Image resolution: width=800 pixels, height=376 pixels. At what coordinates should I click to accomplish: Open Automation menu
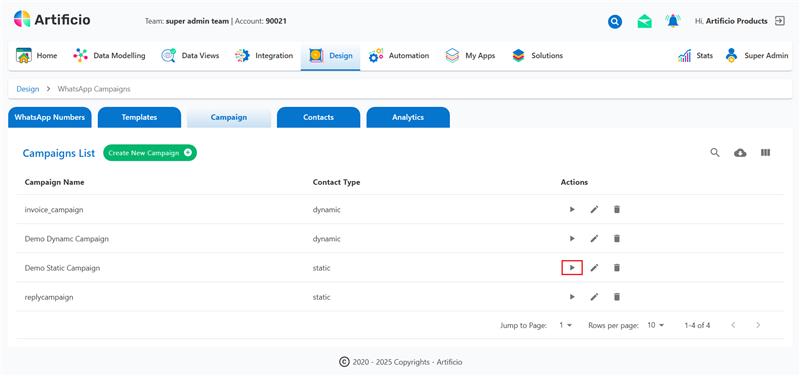(x=399, y=56)
